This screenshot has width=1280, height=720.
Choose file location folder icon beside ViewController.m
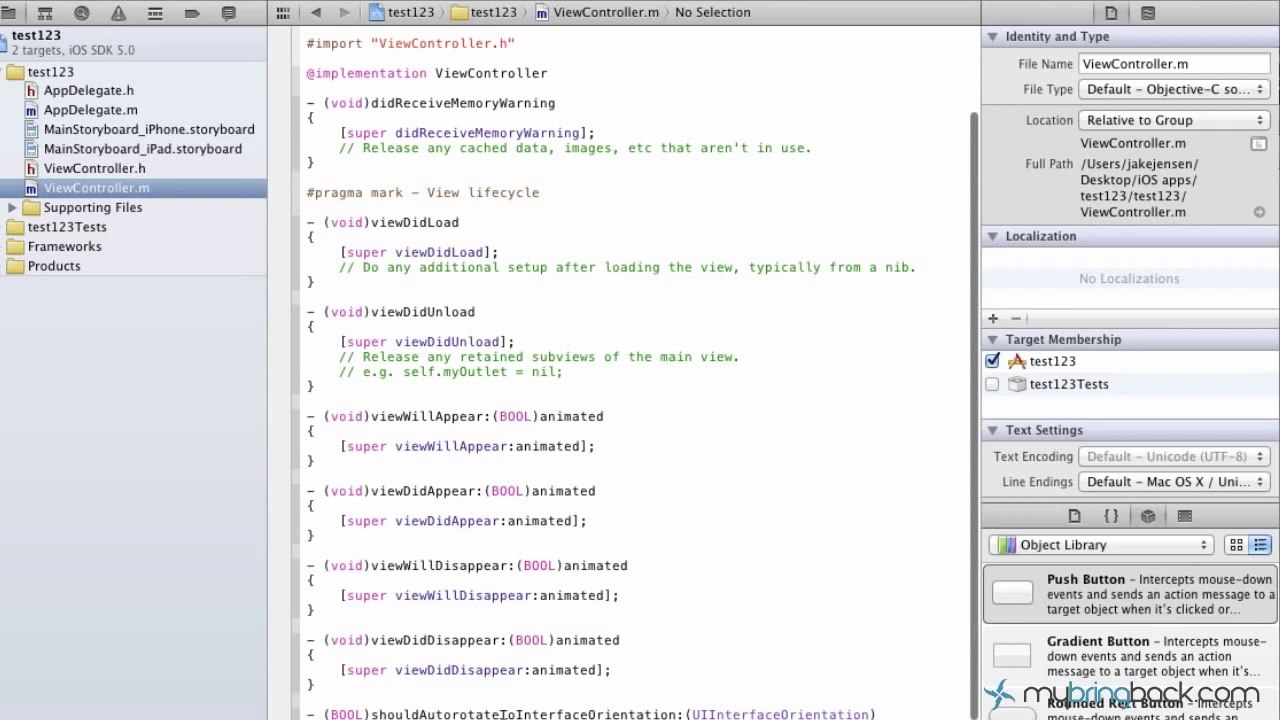[1259, 144]
